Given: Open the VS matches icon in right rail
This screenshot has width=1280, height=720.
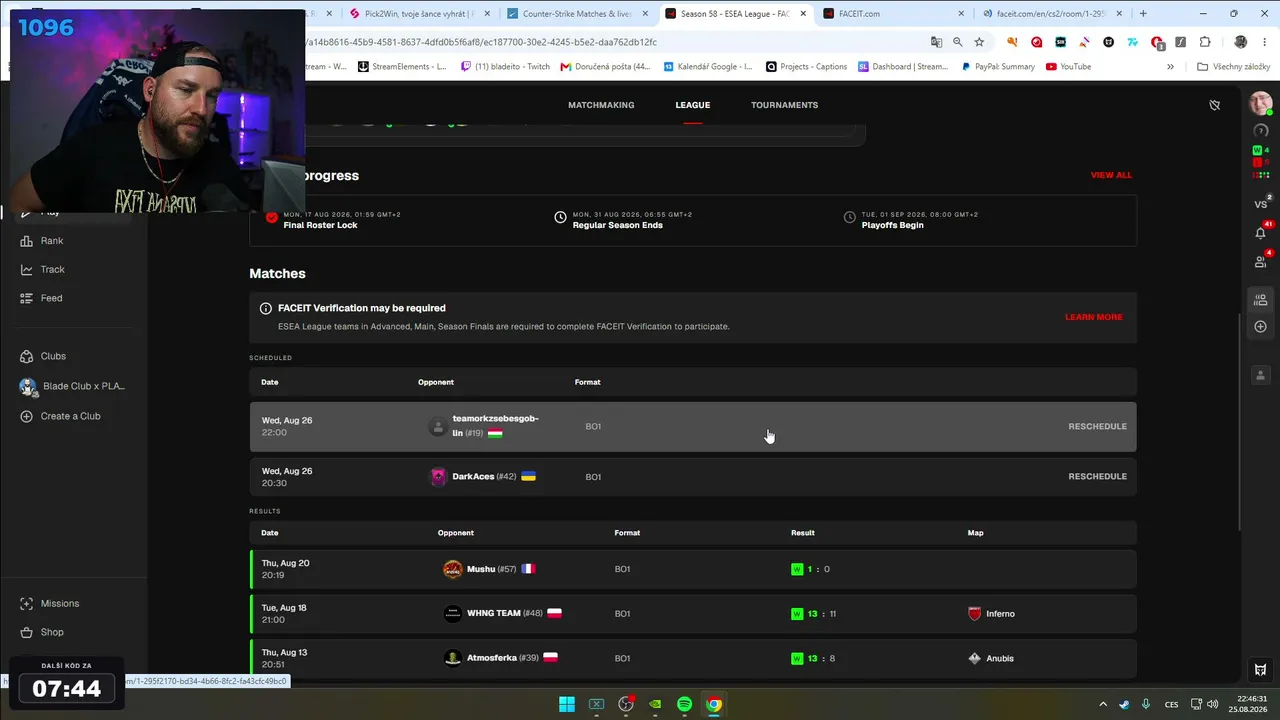Looking at the screenshot, I should pos(1260,204).
